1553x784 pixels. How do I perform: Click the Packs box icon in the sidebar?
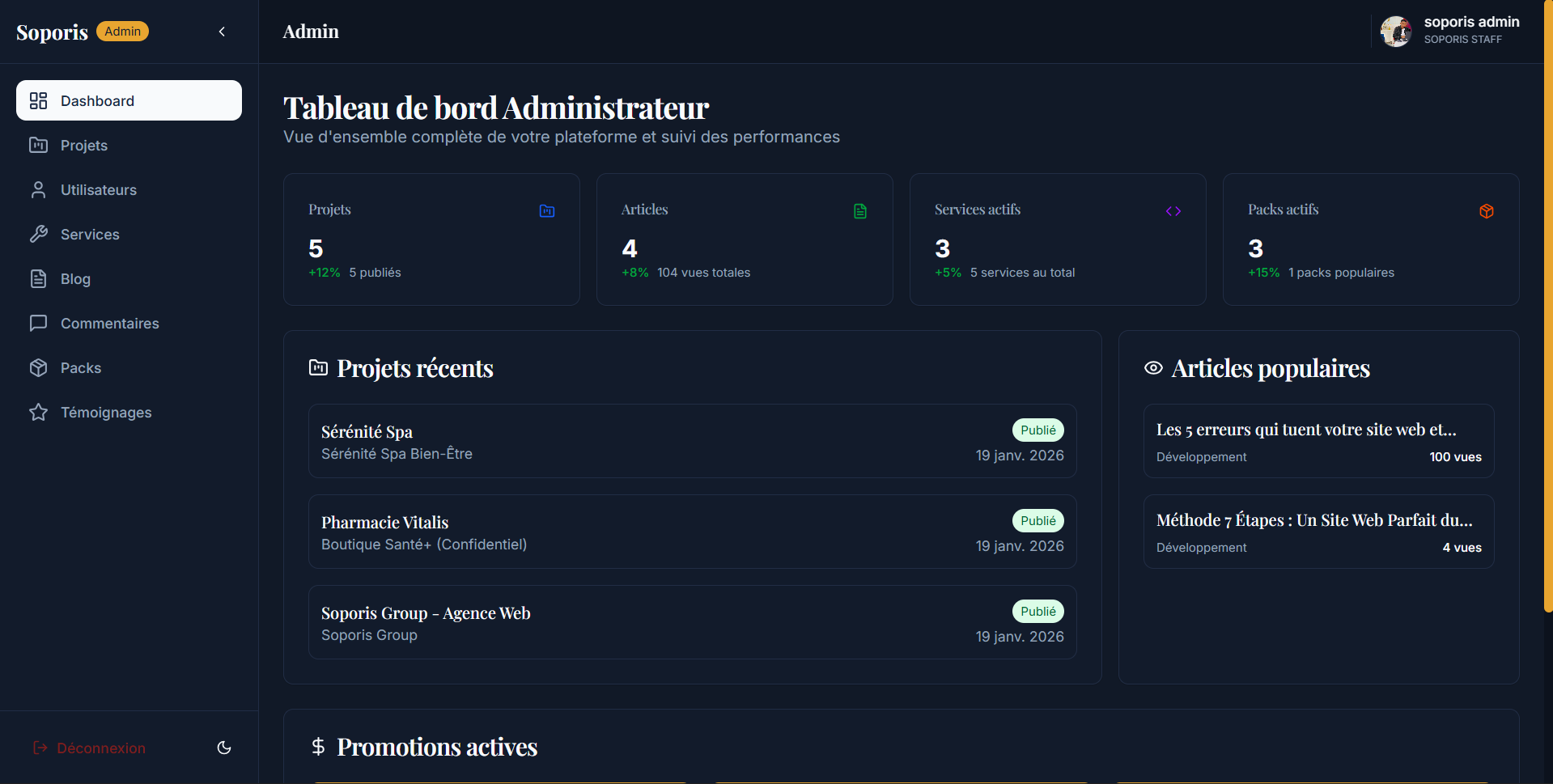(38, 368)
